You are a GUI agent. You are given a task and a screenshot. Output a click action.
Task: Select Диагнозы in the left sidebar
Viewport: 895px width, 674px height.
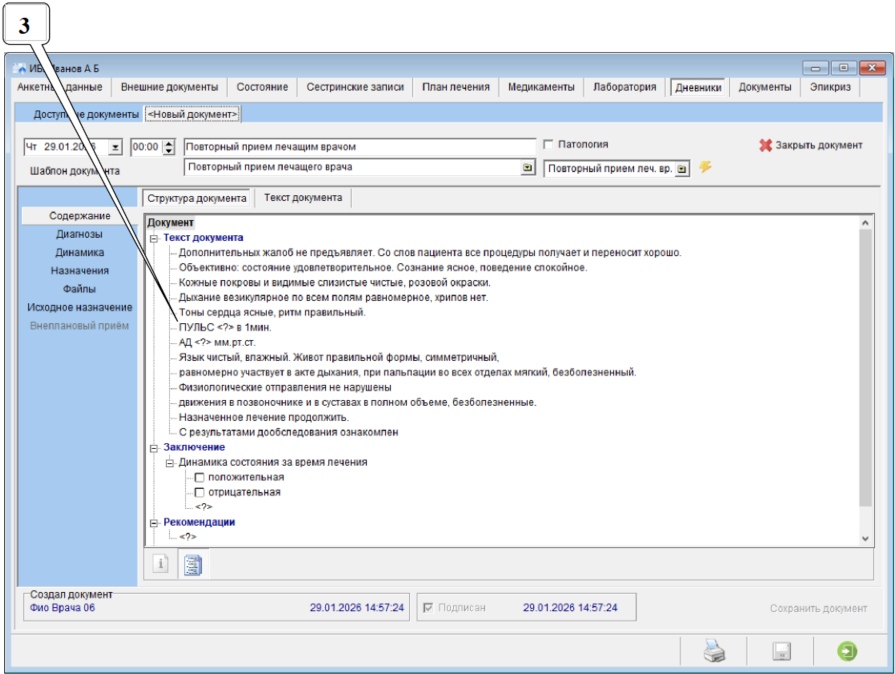[x=79, y=234]
